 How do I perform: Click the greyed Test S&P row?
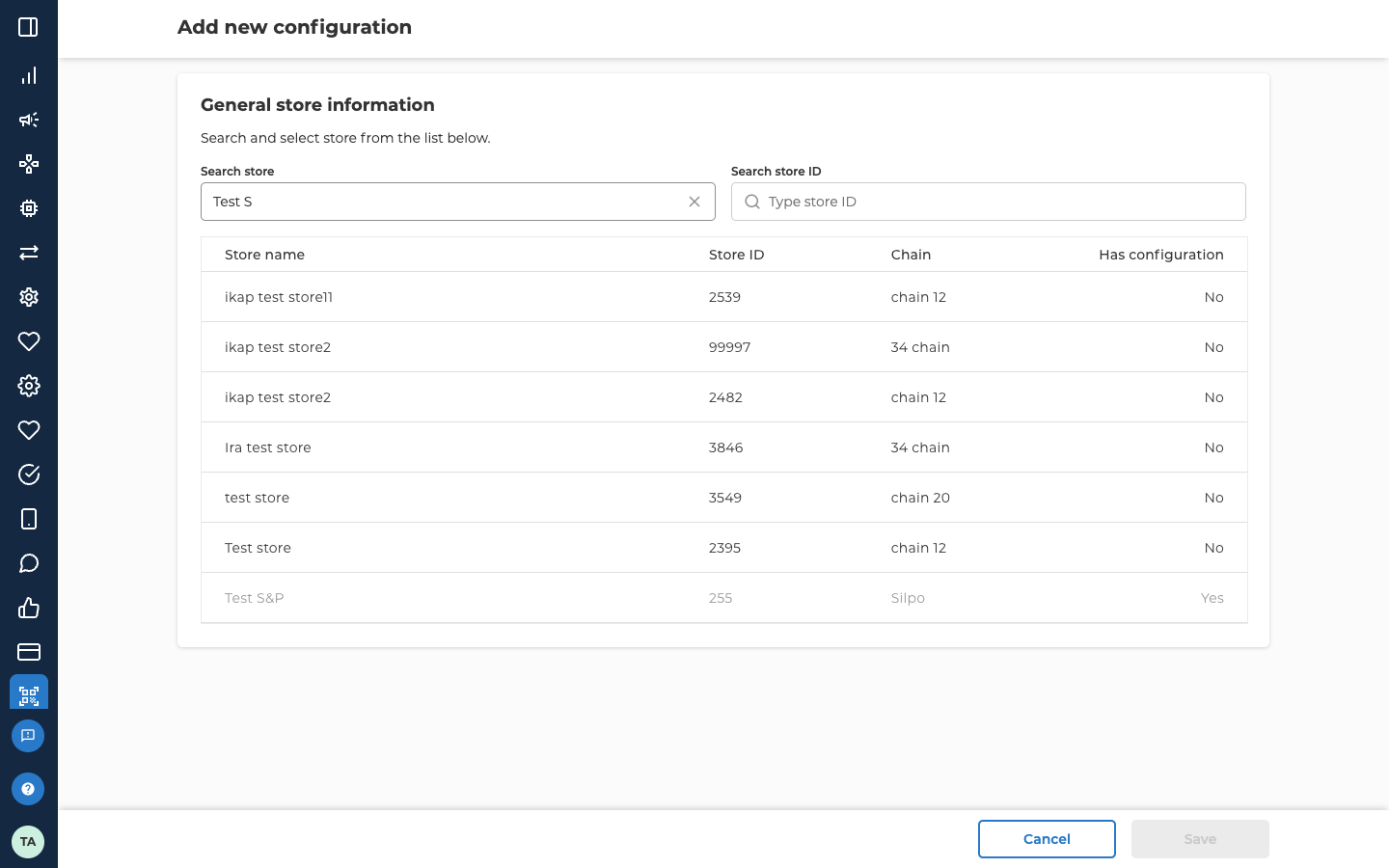tap(724, 598)
